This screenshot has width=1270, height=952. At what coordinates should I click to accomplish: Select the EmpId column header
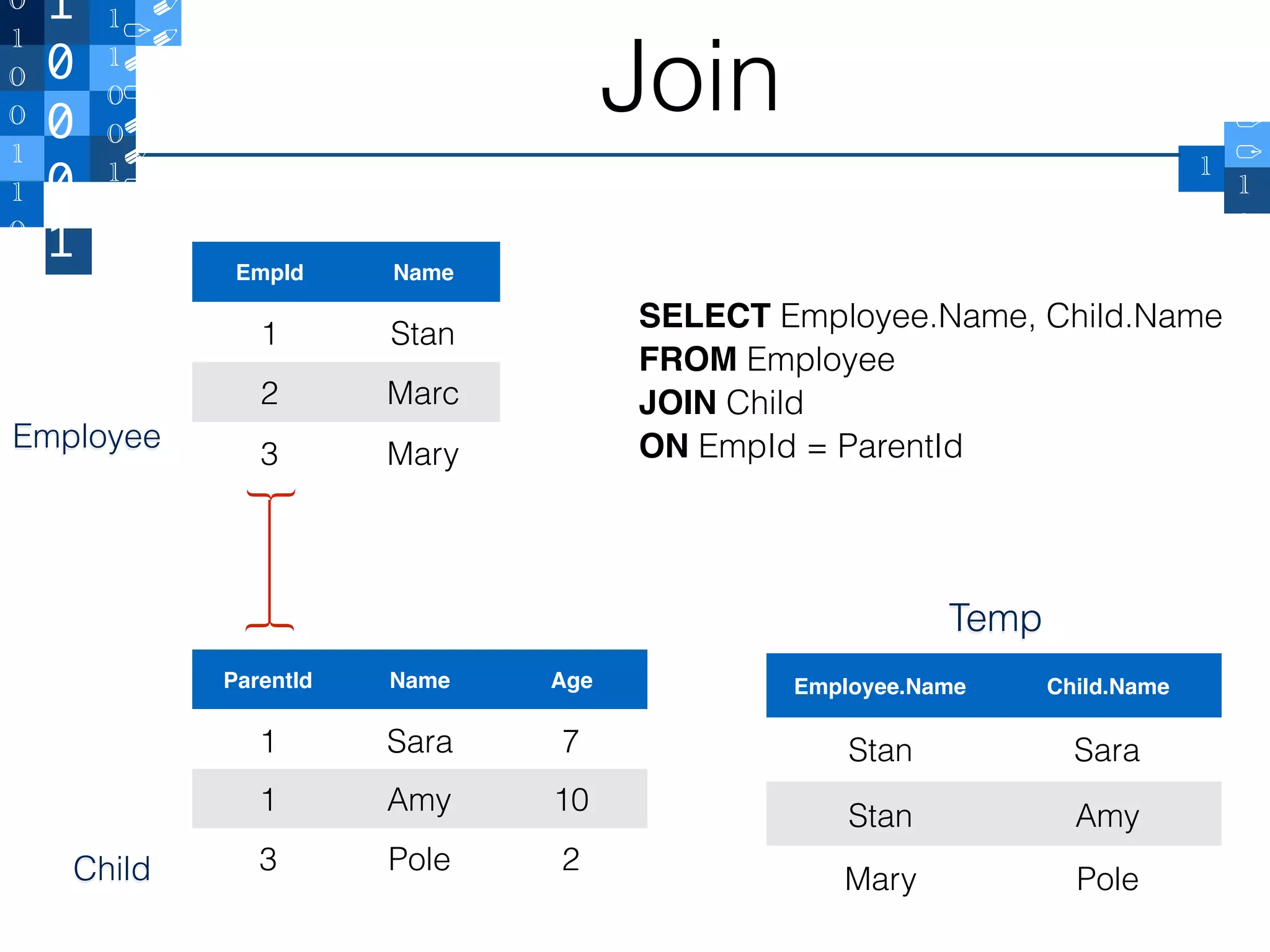[x=270, y=272]
